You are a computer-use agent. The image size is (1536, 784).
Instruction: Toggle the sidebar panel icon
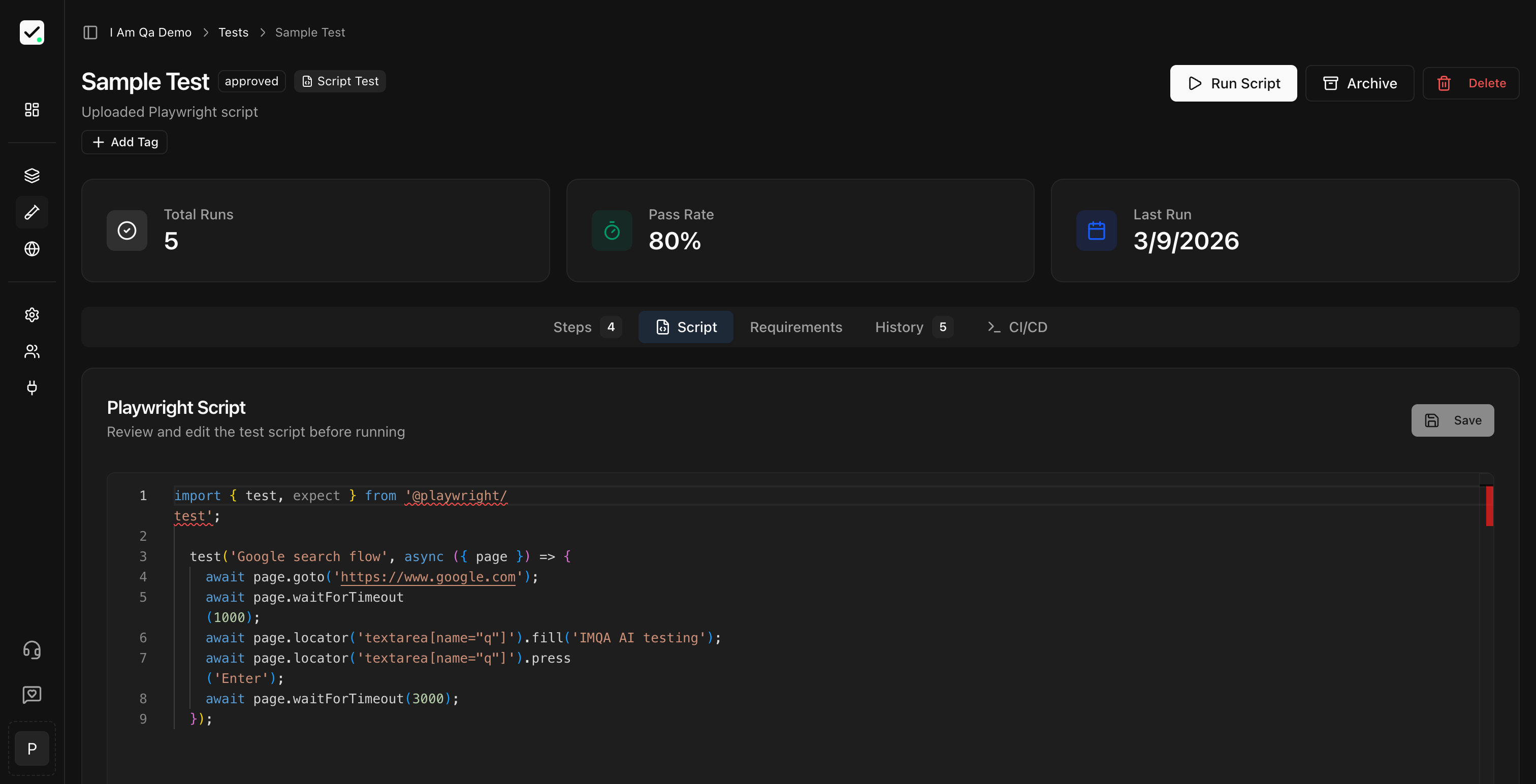pos(90,32)
